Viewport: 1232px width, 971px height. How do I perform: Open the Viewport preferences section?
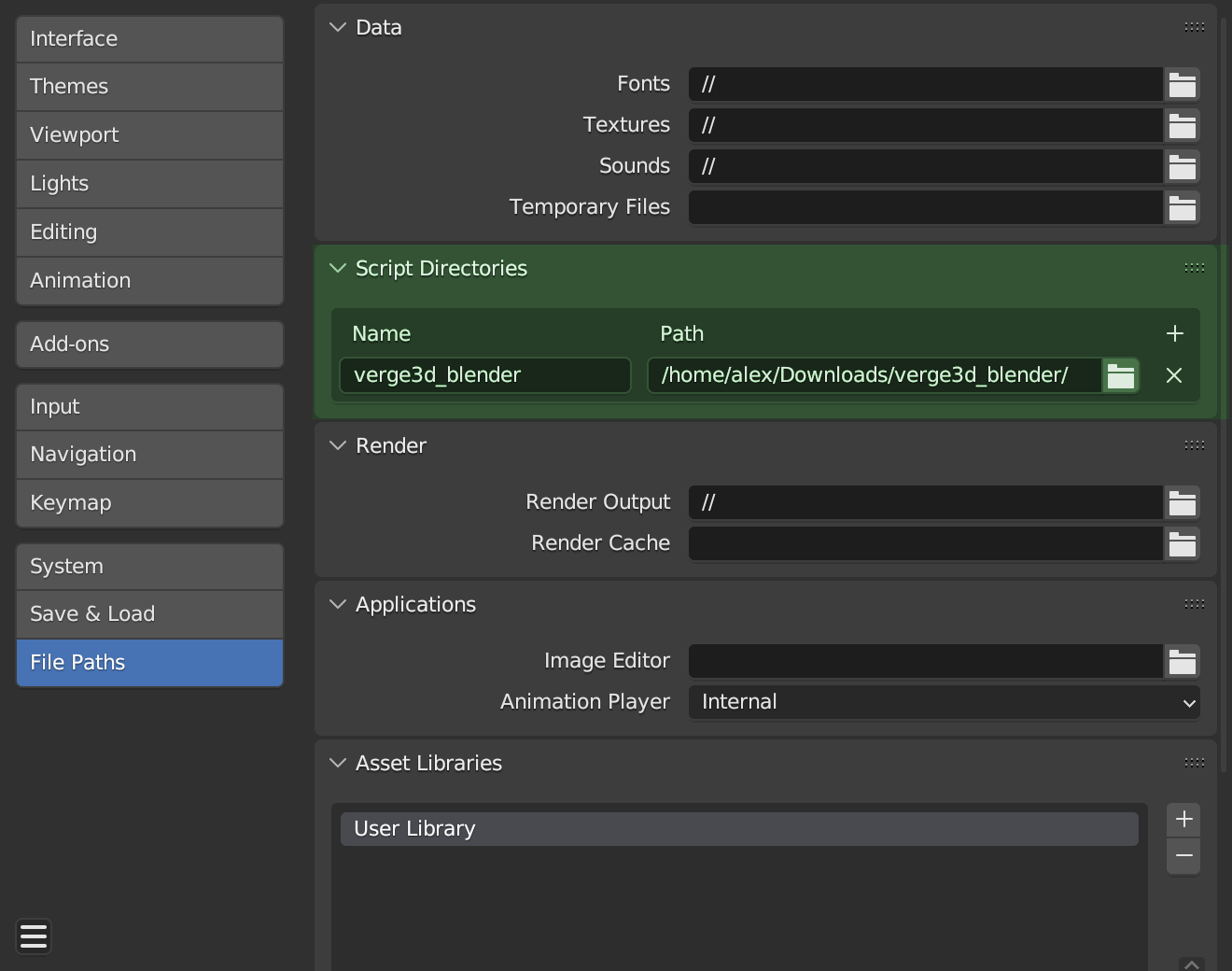149,135
